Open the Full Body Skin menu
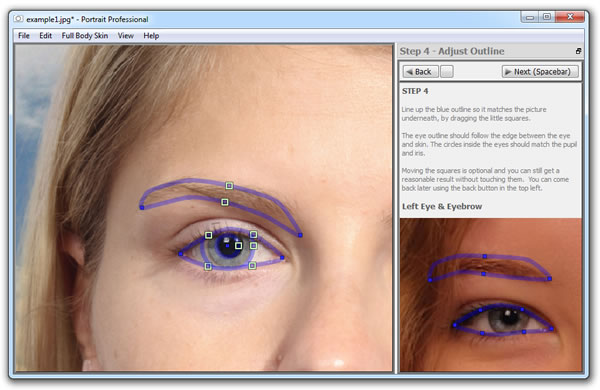 tap(85, 36)
